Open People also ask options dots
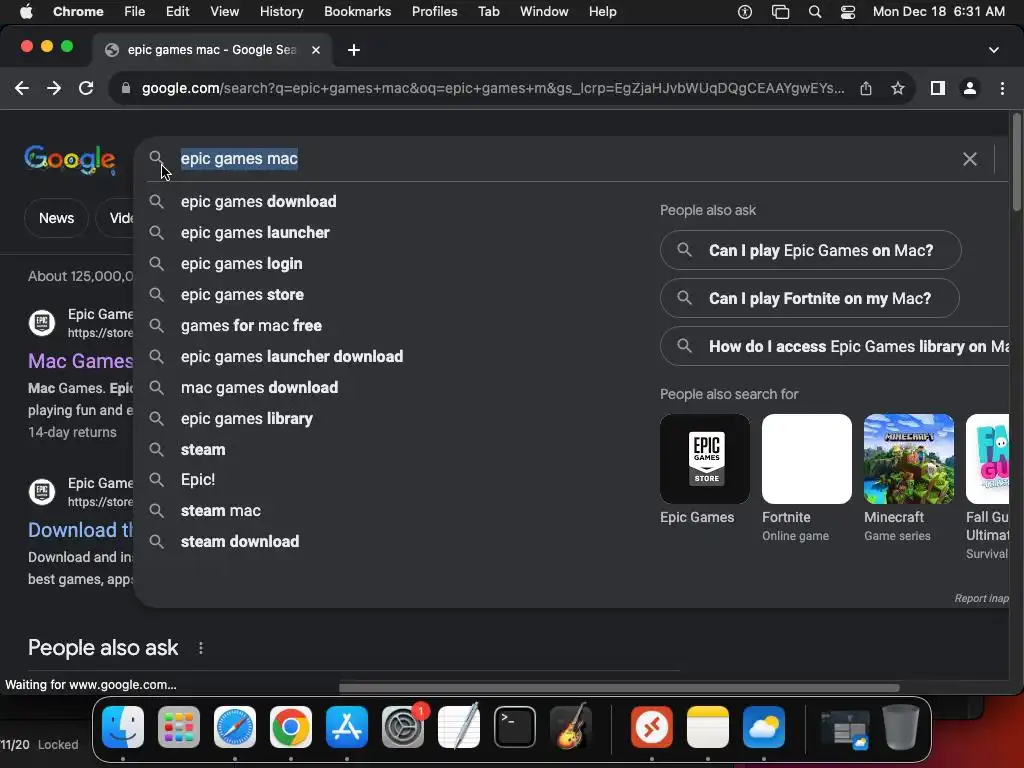The height and width of the screenshot is (768, 1024). 200,648
